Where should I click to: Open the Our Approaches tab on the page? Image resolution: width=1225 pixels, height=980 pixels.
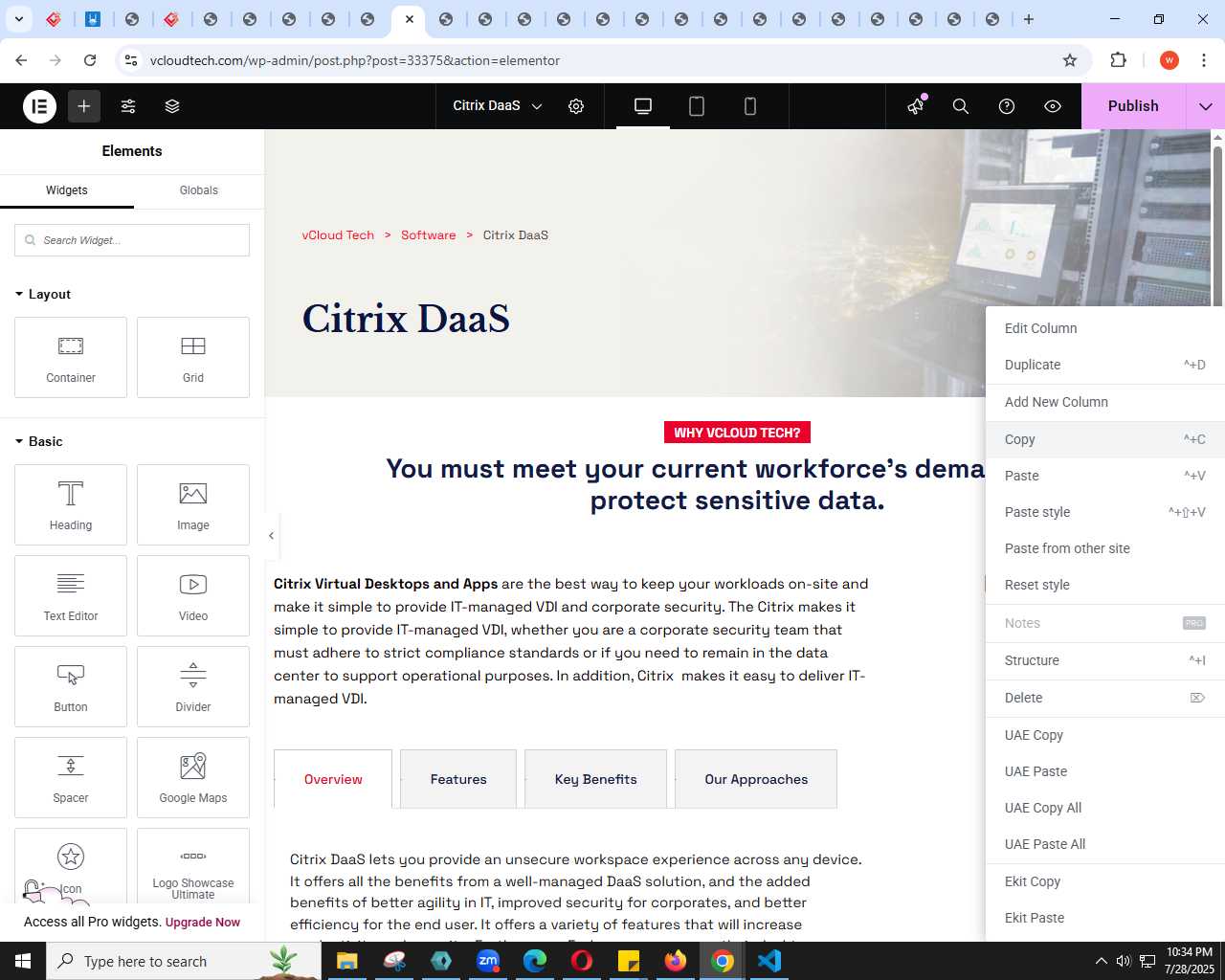(756, 779)
